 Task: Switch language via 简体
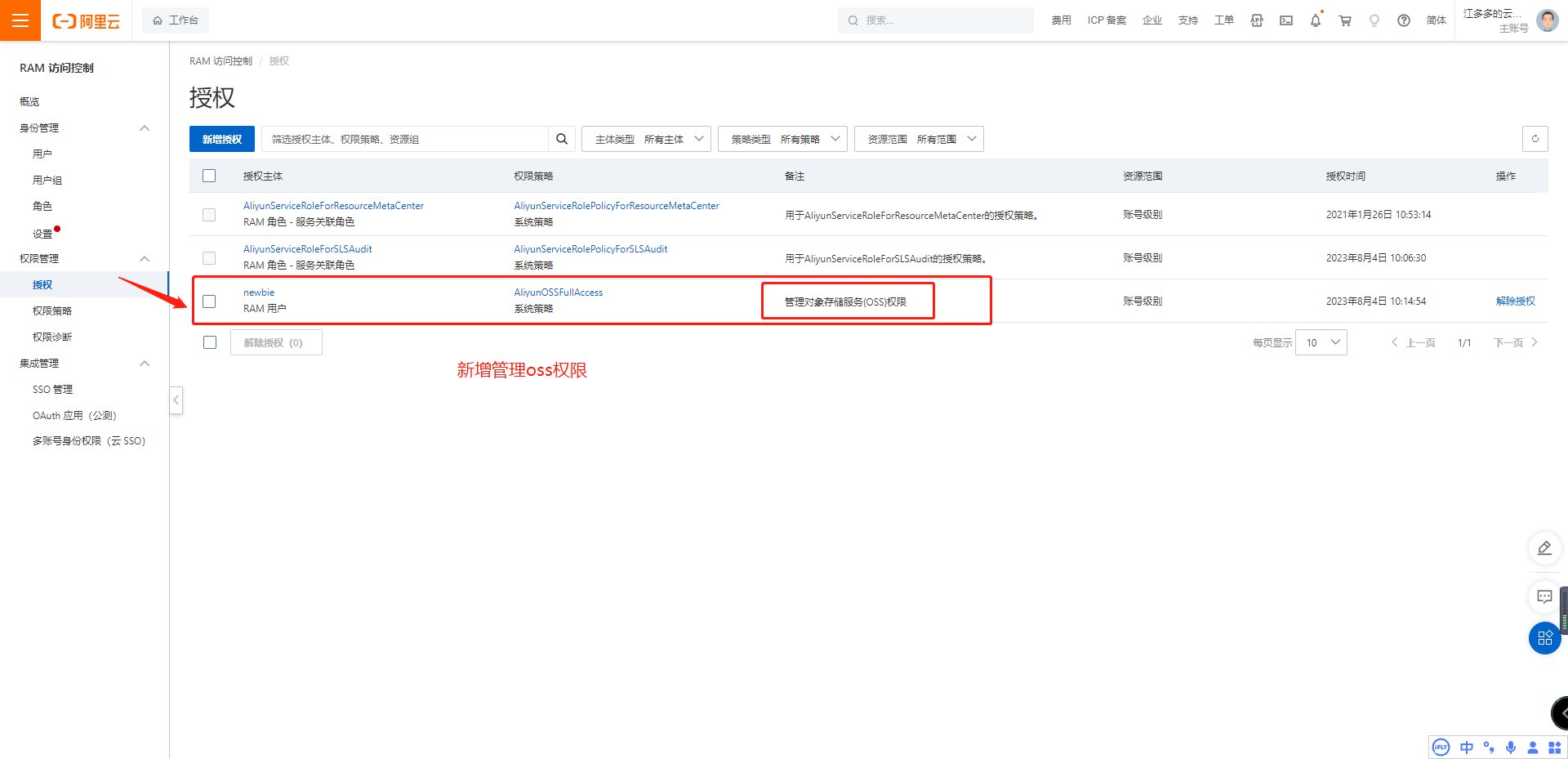(x=1437, y=20)
